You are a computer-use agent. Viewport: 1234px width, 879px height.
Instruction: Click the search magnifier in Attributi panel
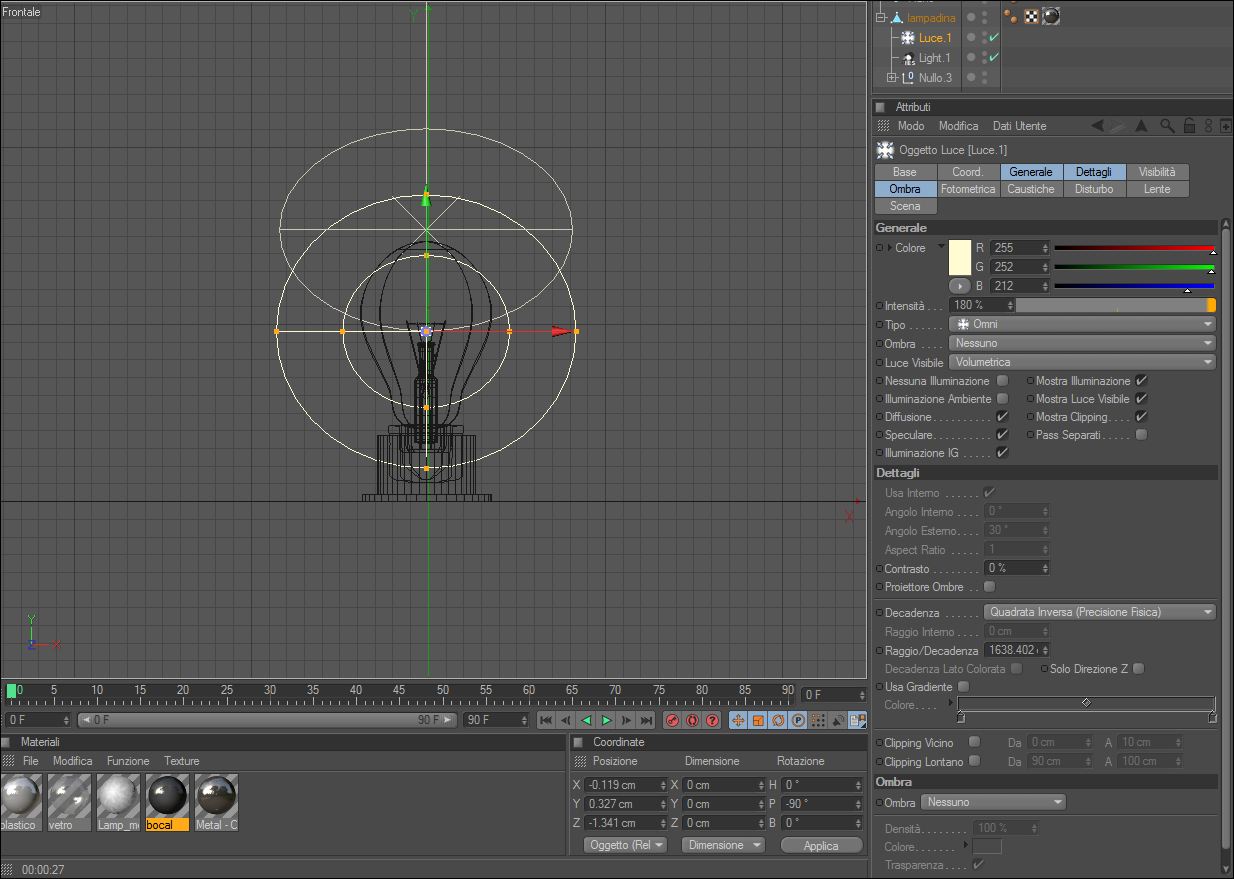(1167, 126)
